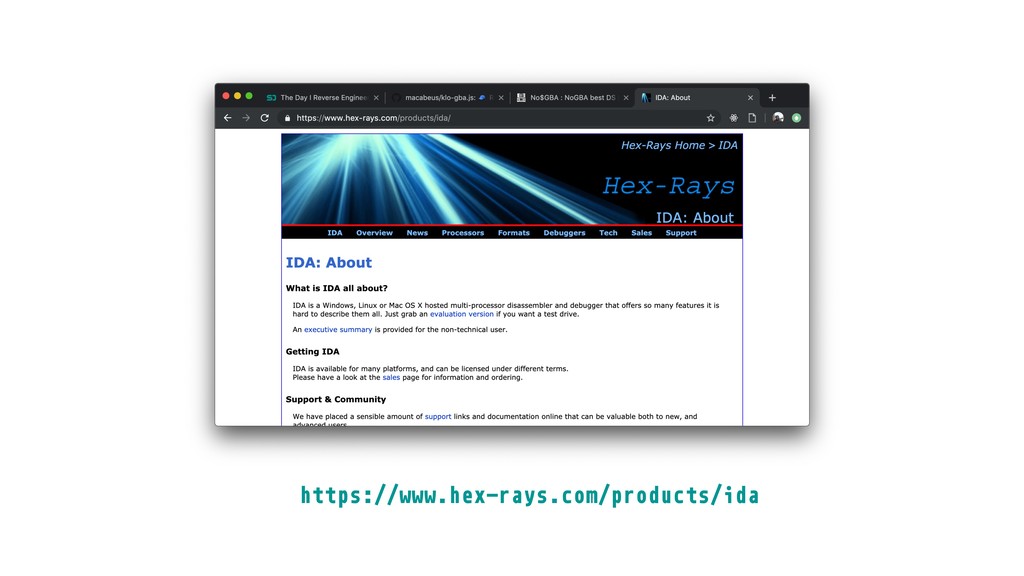The height and width of the screenshot is (576, 1024).
Task: Click the 'IDA' breadcrumb link in banner
Action: (728, 146)
